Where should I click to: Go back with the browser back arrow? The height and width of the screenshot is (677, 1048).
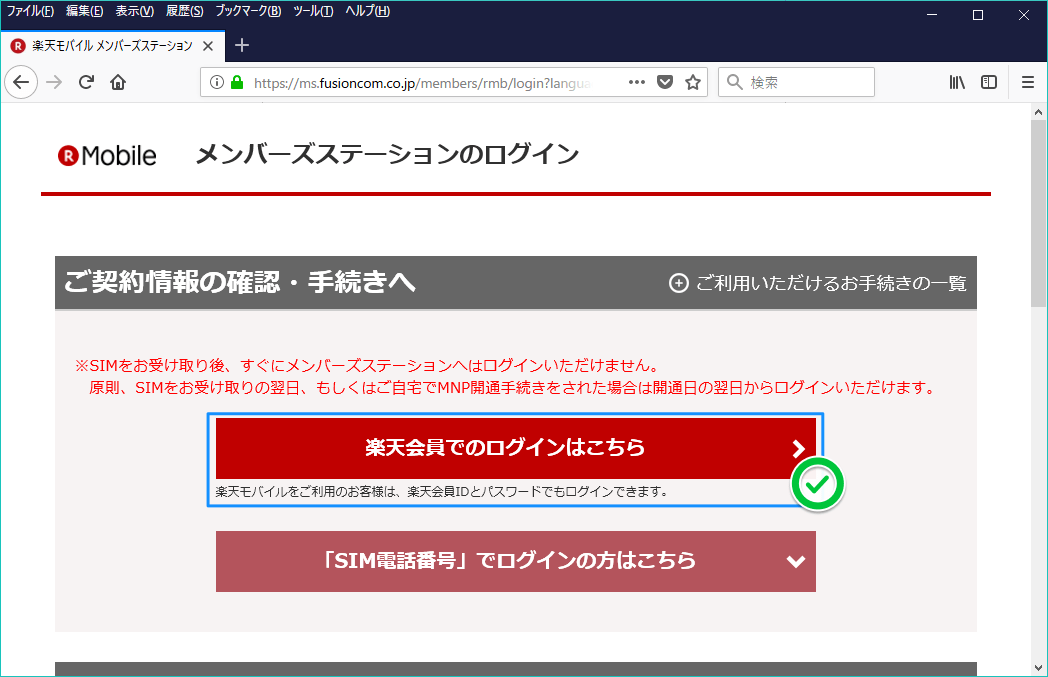(x=21, y=82)
